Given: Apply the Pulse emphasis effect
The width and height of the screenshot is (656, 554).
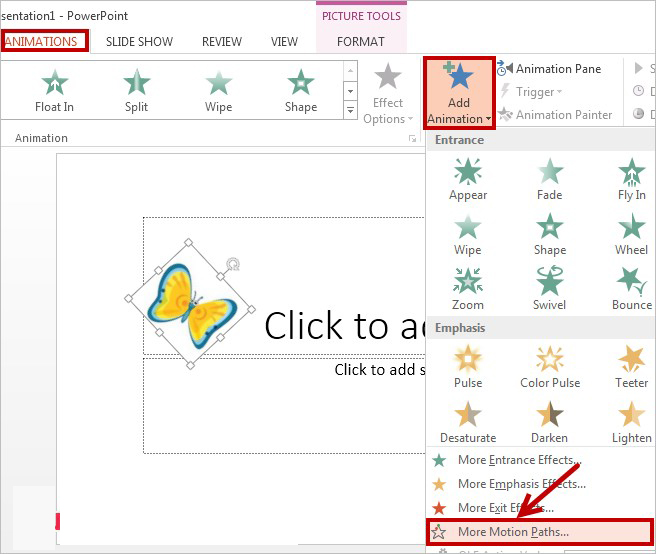Looking at the screenshot, I should pos(468,367).
